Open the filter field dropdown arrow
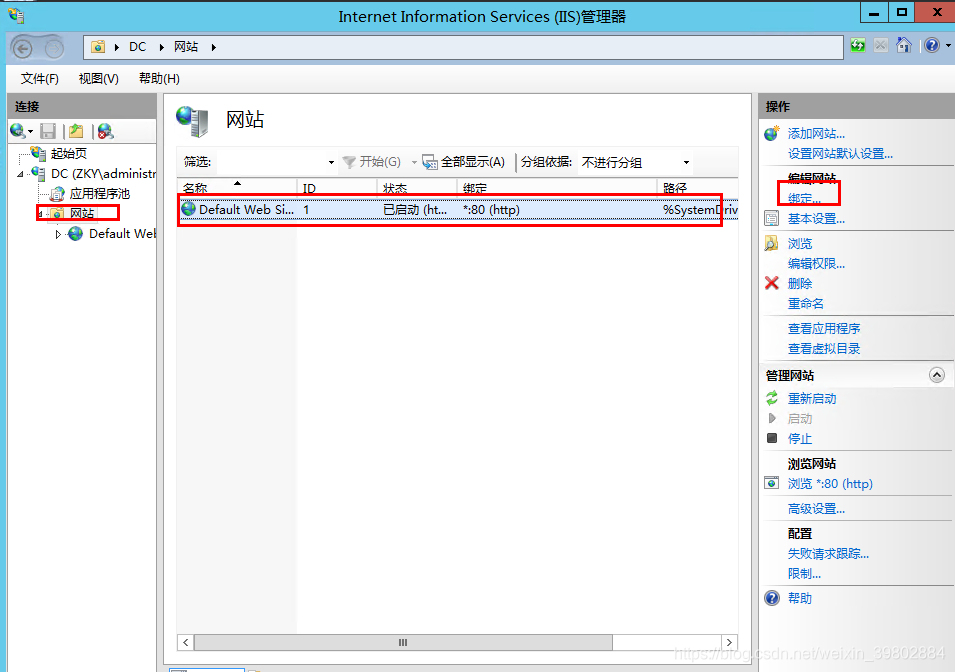The height and width of the screenshot is (672, 955). [331, 163]
